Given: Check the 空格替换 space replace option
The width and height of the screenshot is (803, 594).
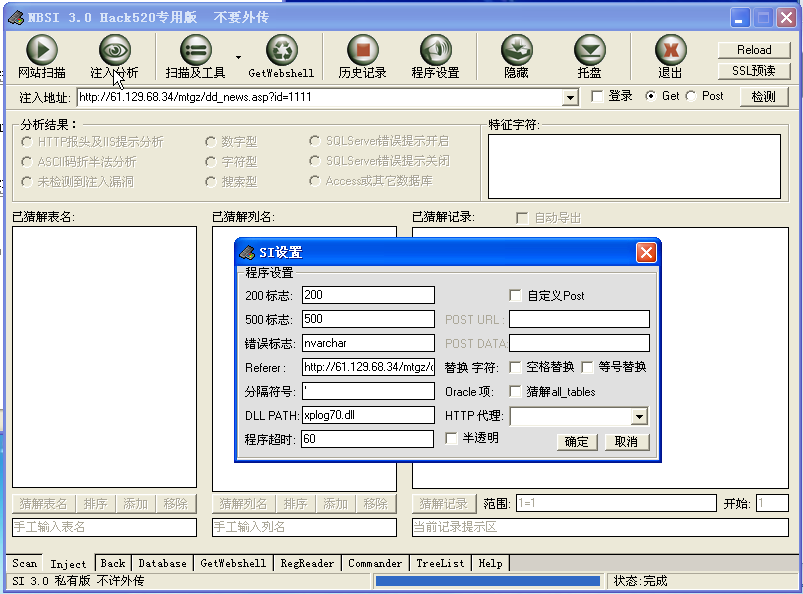Looking at the screenshot, I should pyautogui.click(x=517, y=367).
